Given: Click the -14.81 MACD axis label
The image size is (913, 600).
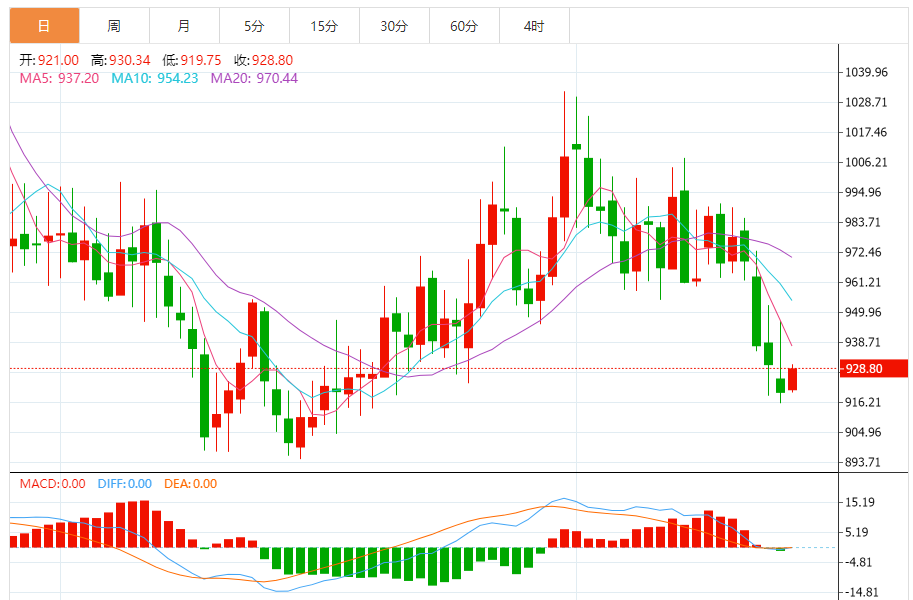Looking at the screenshot, I should click(x=861, y=592).
